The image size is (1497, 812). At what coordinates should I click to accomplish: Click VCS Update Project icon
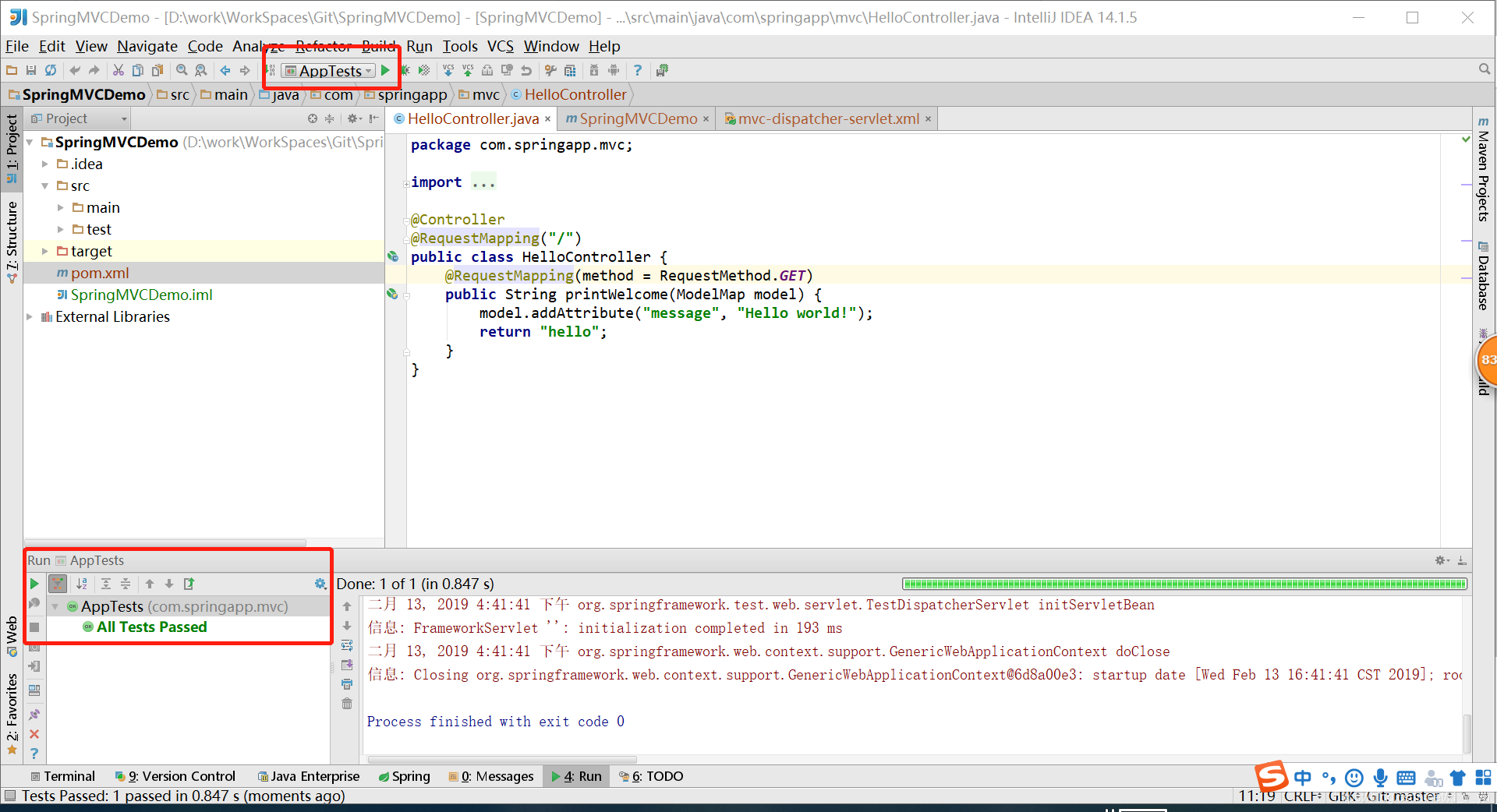(448, 70)
